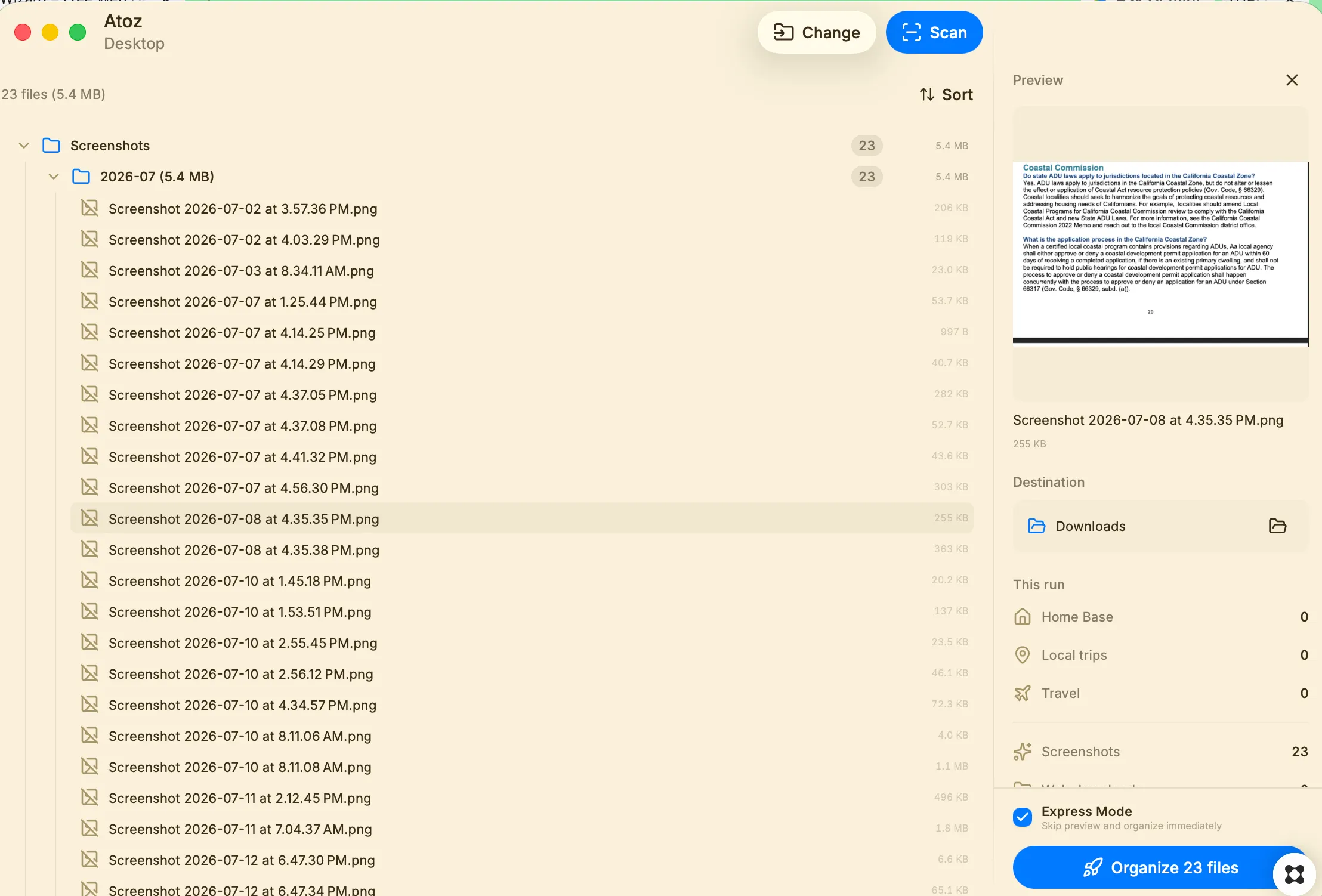Click the floating four-dot button in corner
The width and height of the screenshot is (1322, 896).
[1294, 875]
